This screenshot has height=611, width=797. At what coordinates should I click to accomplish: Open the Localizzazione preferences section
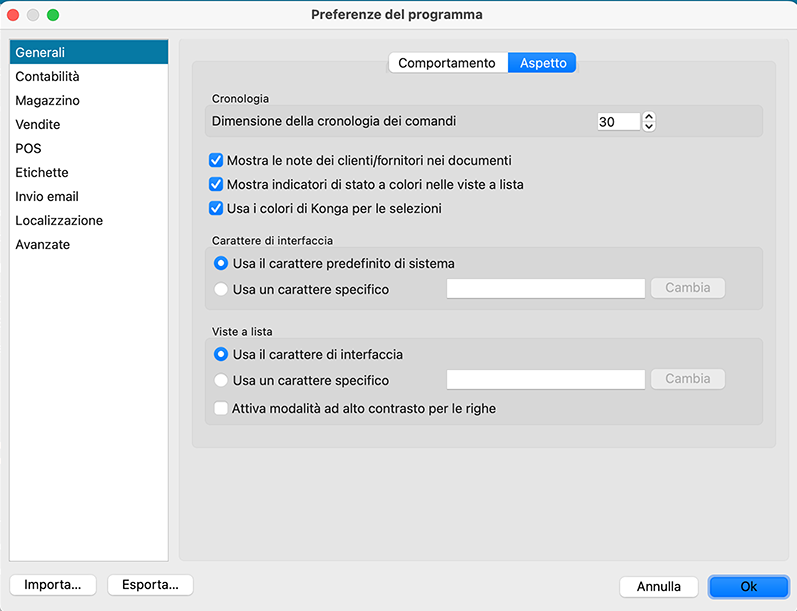point(59,220)
